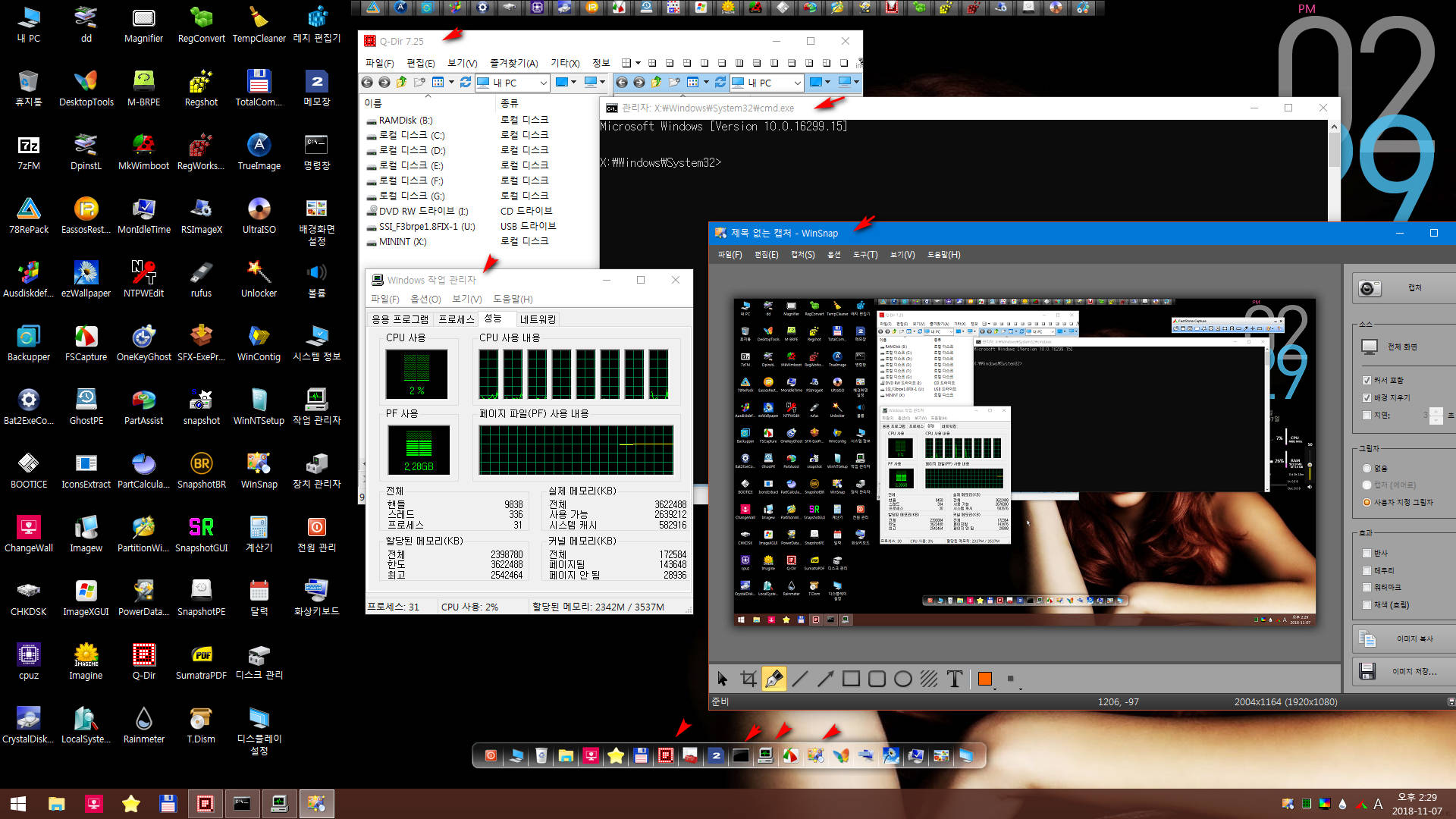
Task: Select the line drawing tool in WinSnap
Action: (x=800, y=679)
